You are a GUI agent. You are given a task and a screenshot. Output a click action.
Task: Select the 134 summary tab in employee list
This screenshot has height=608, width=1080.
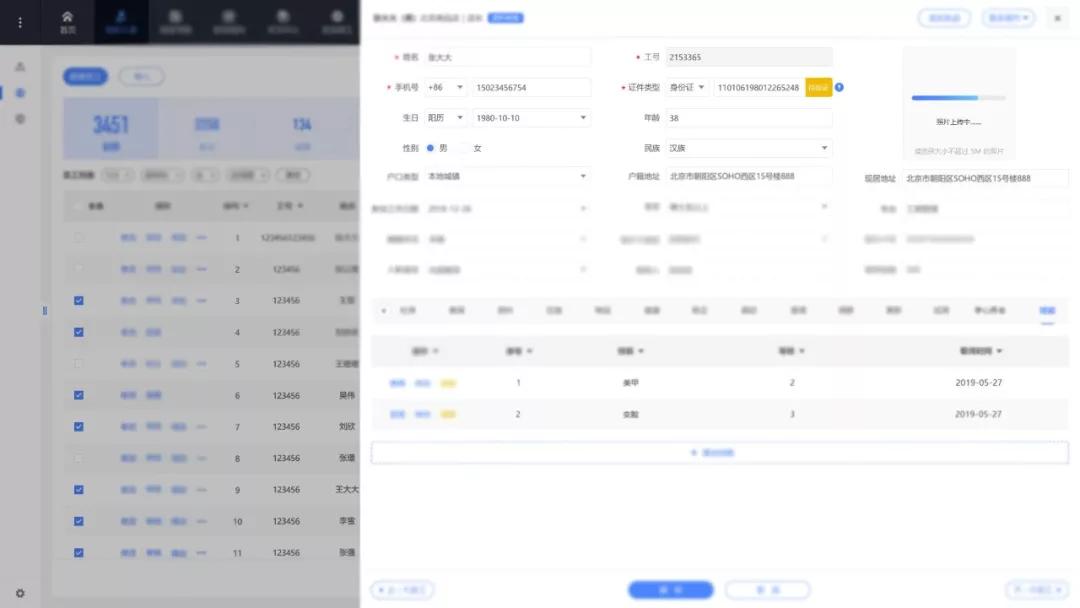(302, 129)
